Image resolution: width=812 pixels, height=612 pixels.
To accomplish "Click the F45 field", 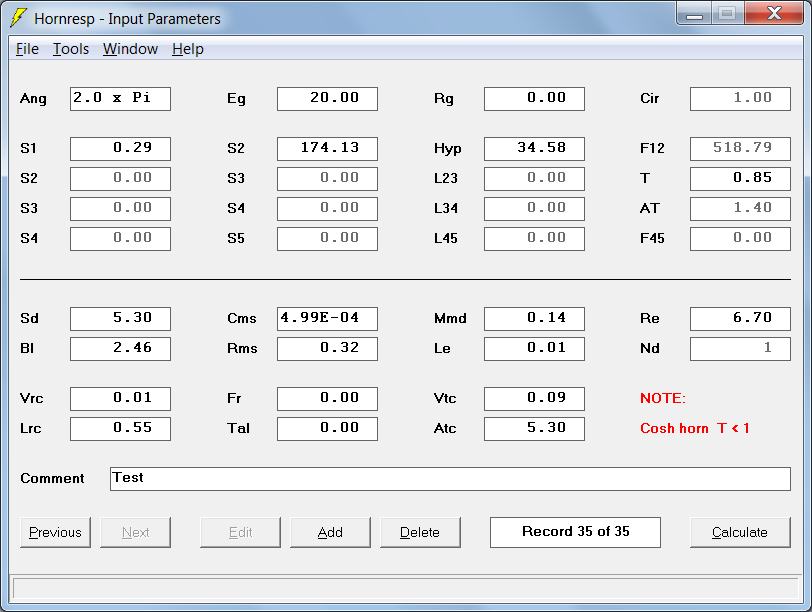I will pyautogui.click(x=741, y=239).
